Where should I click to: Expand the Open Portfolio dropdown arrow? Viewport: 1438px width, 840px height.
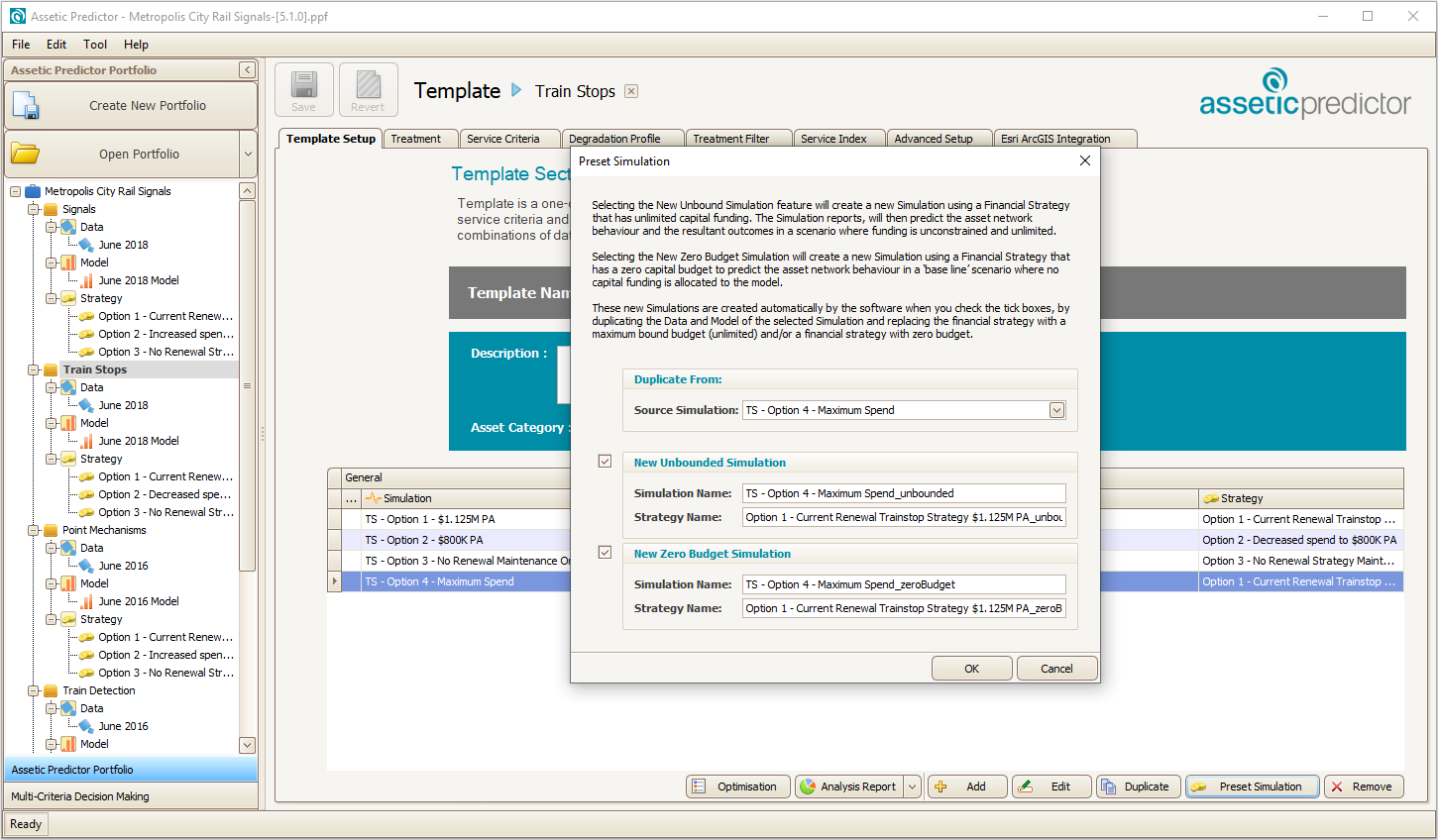click(x=248, y=155)
